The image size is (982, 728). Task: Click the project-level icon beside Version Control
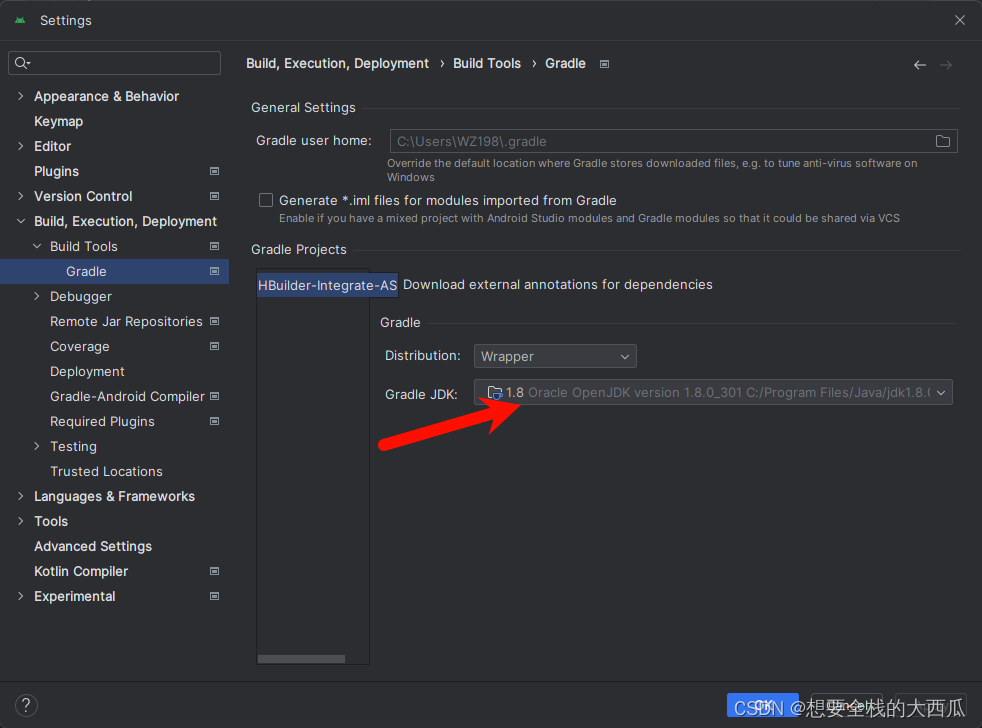[214, 196]
